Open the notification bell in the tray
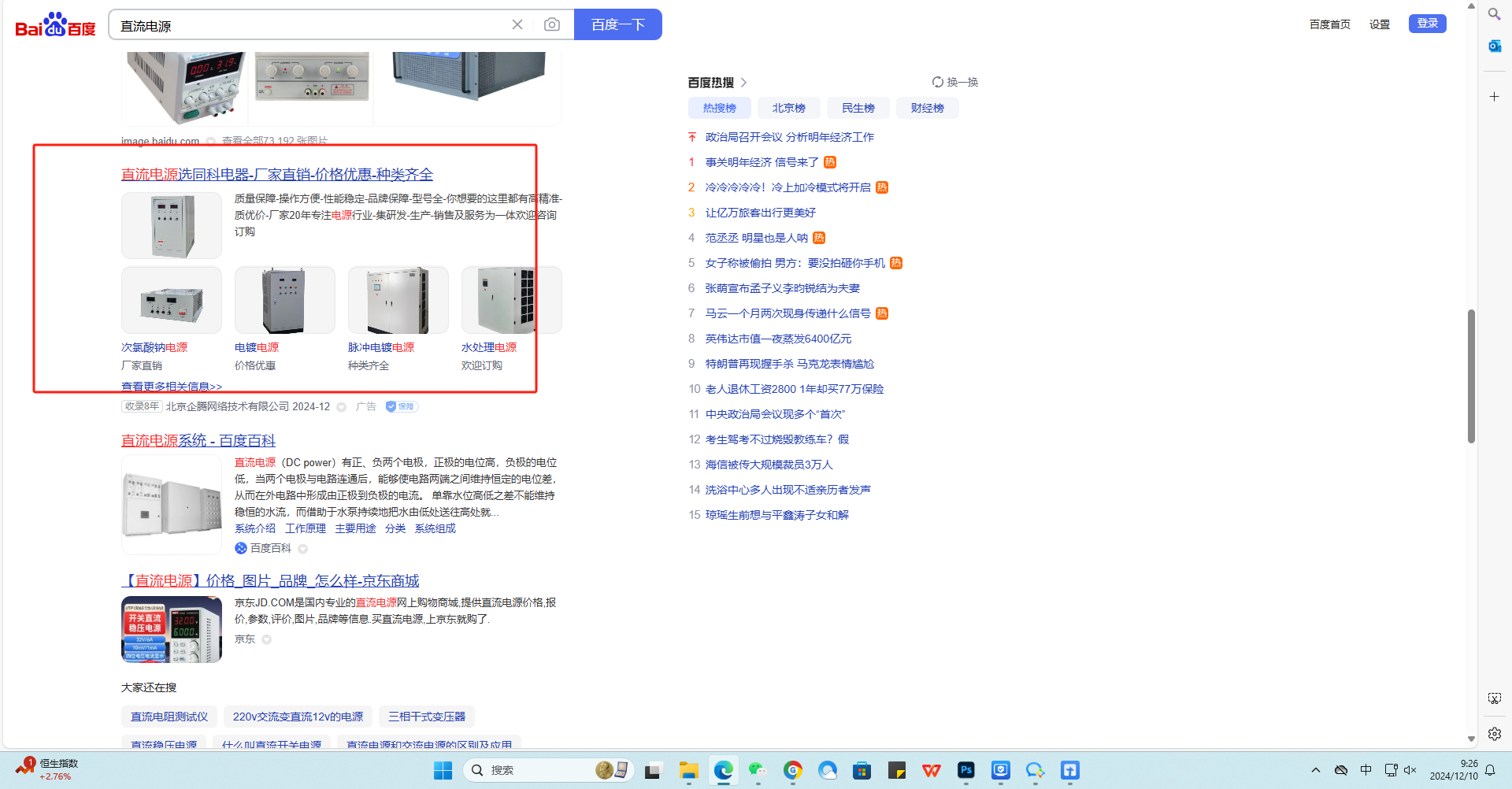This screenshot has width=1512, height=789. [x=1490, y=770]
